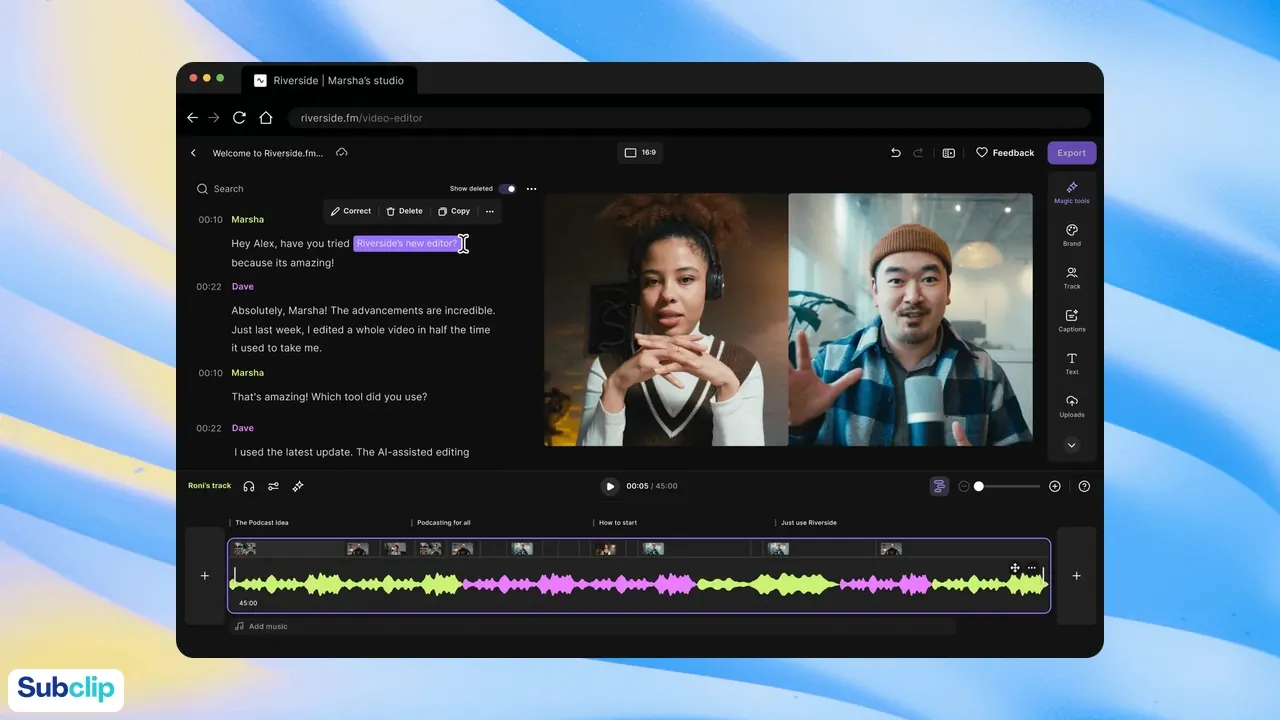The image size is (1280, 720).
Task: Click the redo arrow icon
Action: (919, 153)
